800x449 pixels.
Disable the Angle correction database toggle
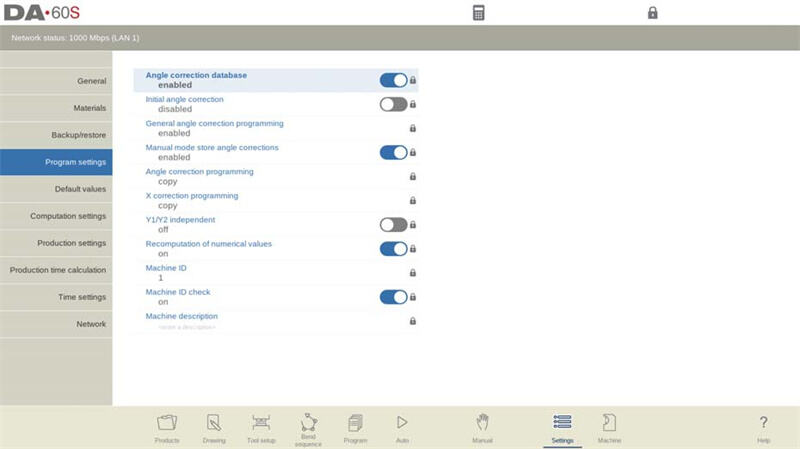393,80
